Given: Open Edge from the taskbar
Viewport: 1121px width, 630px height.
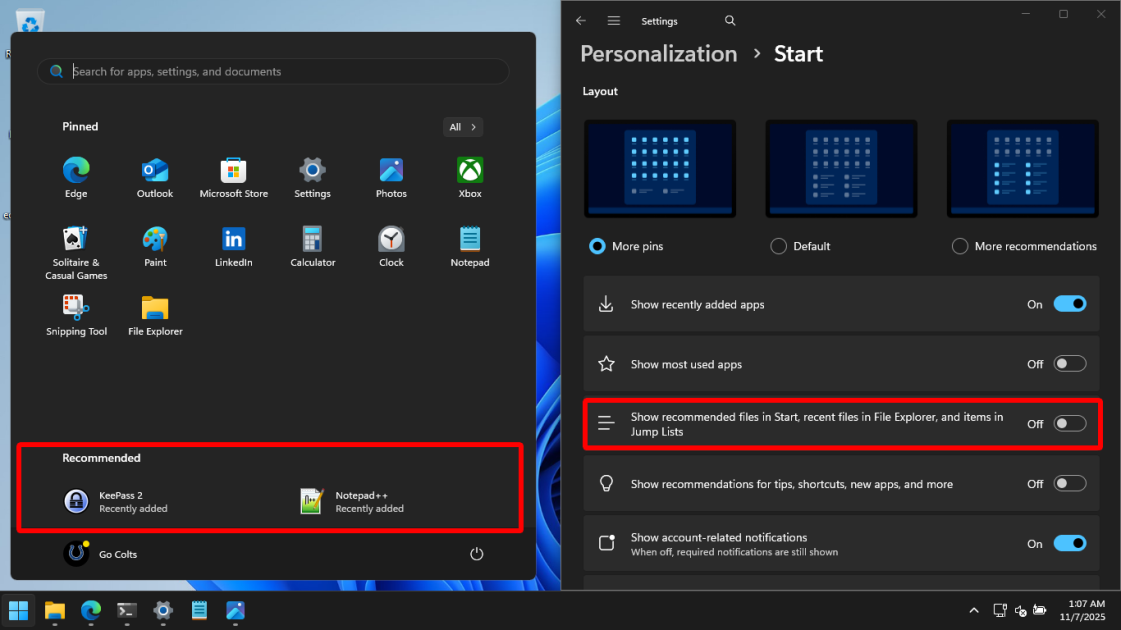Looking at the screenshot, I should point(91,611).
